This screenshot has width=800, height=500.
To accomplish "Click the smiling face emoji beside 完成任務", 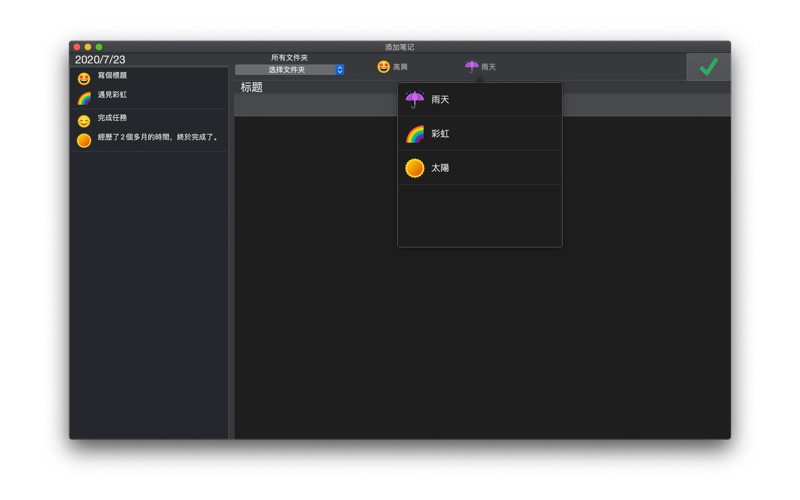I will click(x=84, y=121).
